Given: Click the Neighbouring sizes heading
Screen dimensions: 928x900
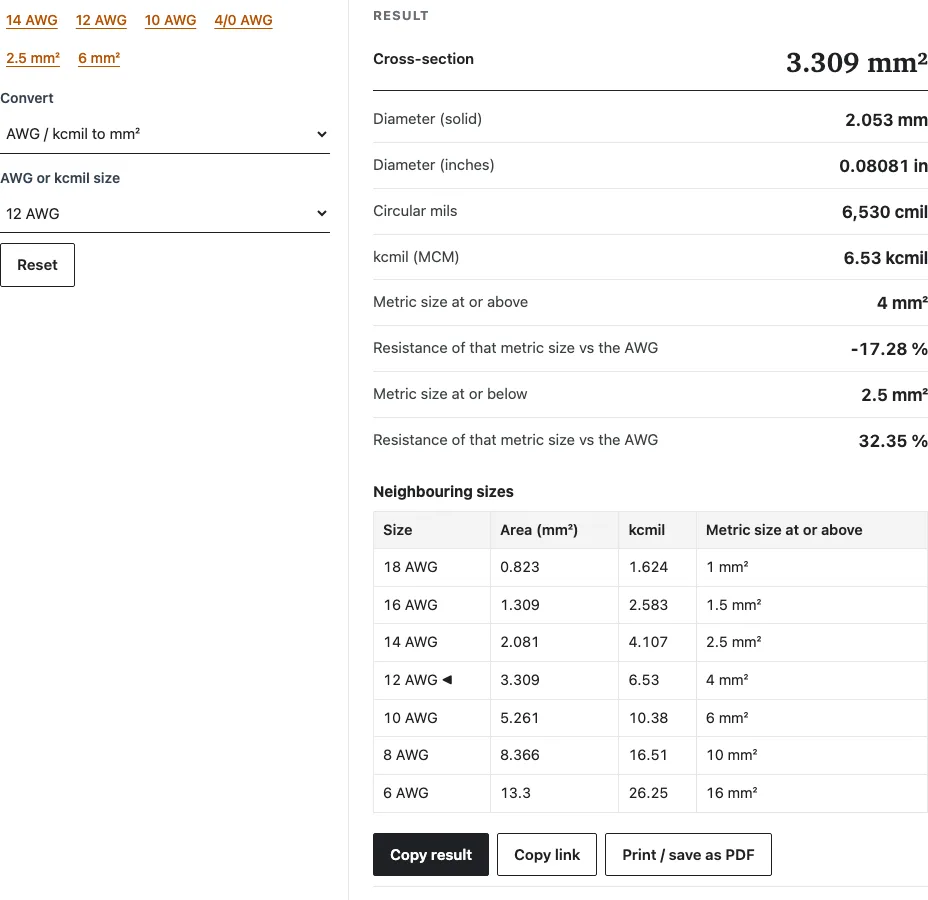Looking at the screenshot, I should 443,492.
